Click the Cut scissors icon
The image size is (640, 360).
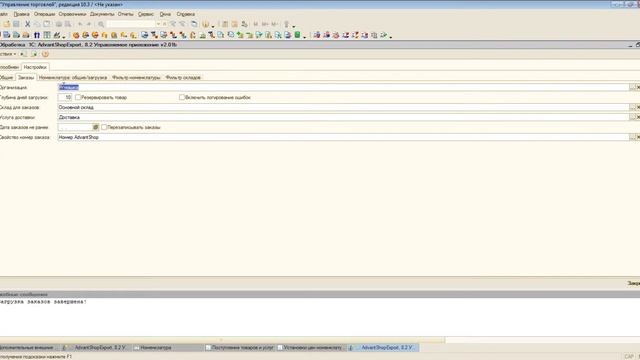(x=27, y=24)
